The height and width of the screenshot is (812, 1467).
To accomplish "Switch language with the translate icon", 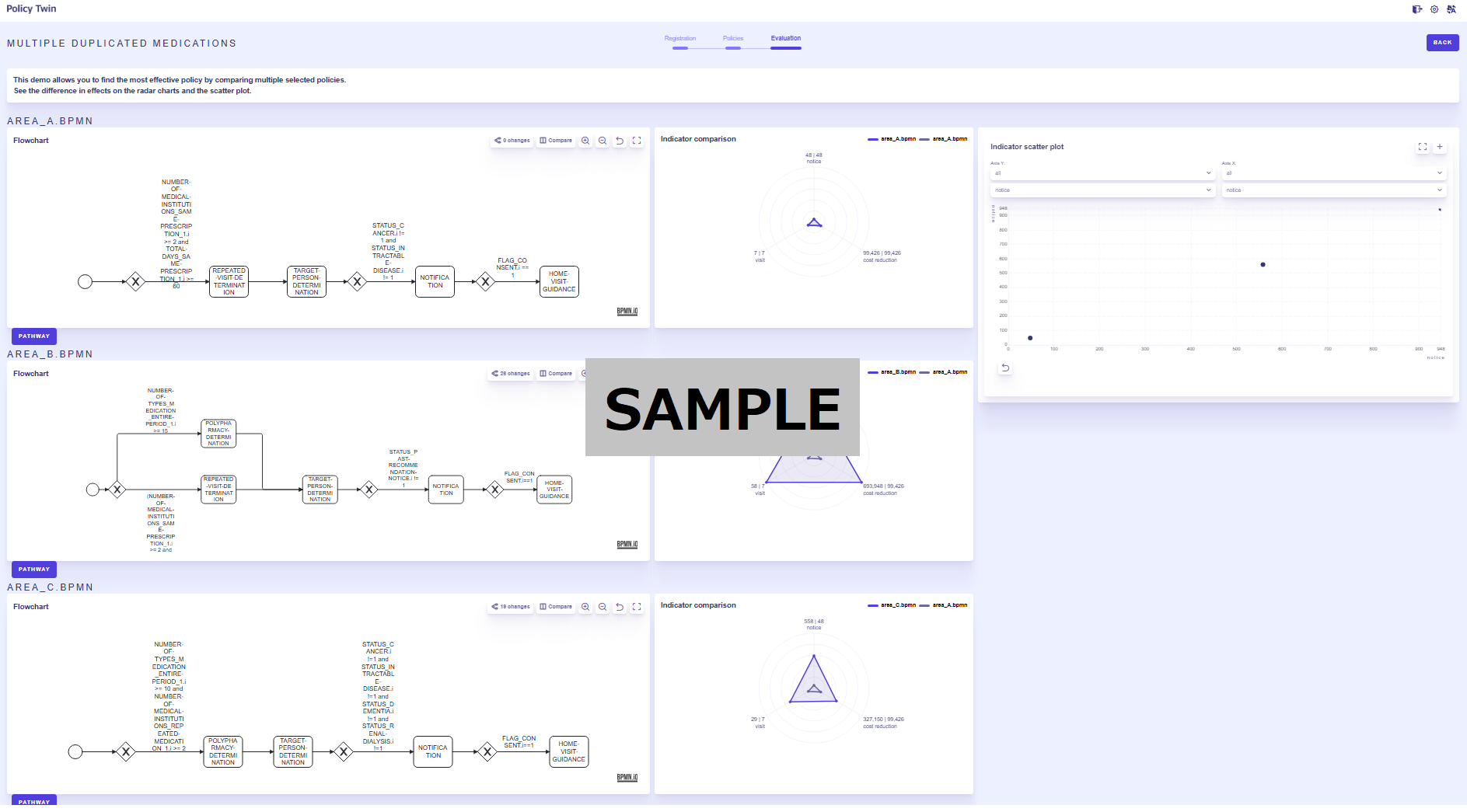I will (x=1451, y=9).
